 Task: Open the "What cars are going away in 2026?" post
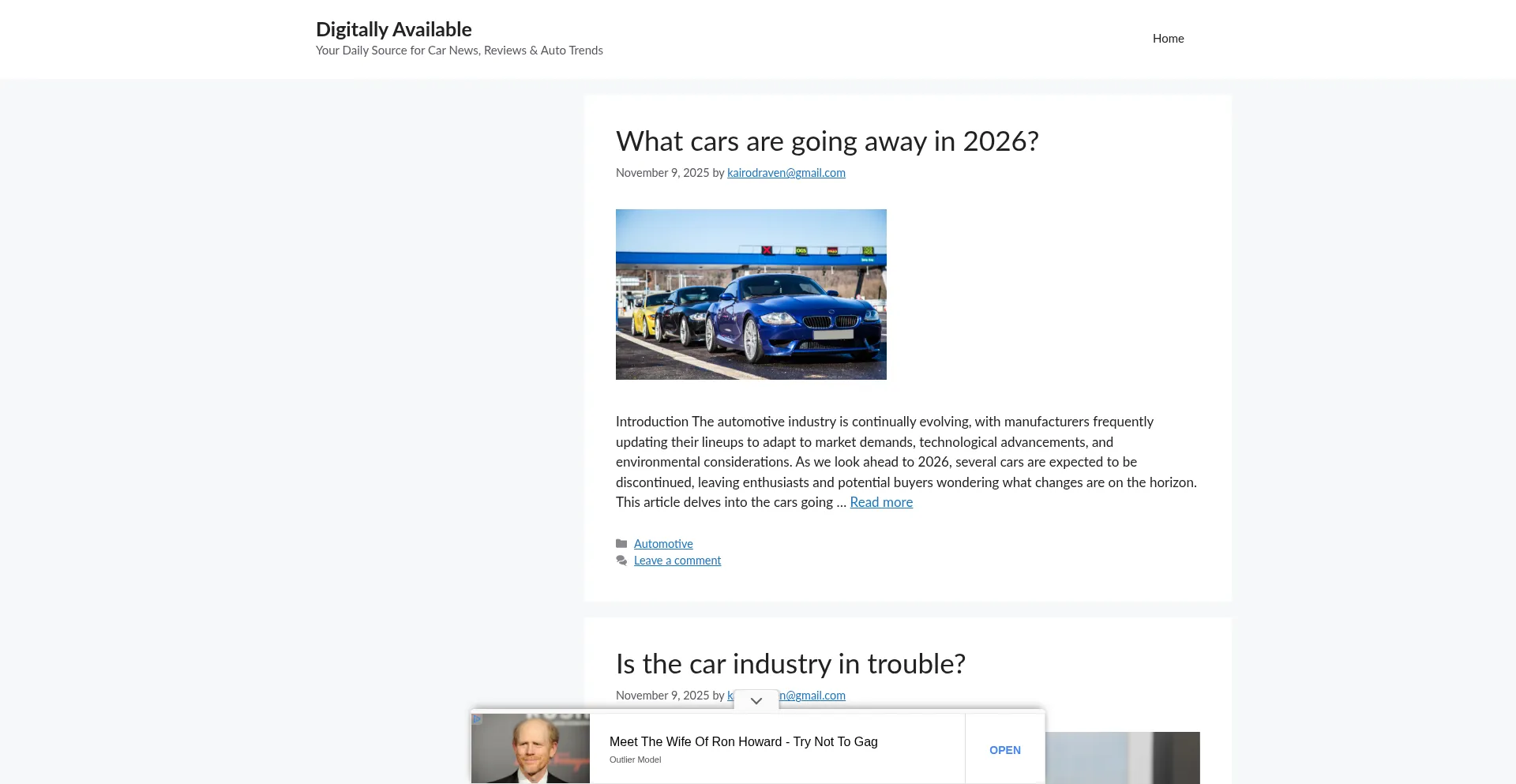tap(827, 141)
